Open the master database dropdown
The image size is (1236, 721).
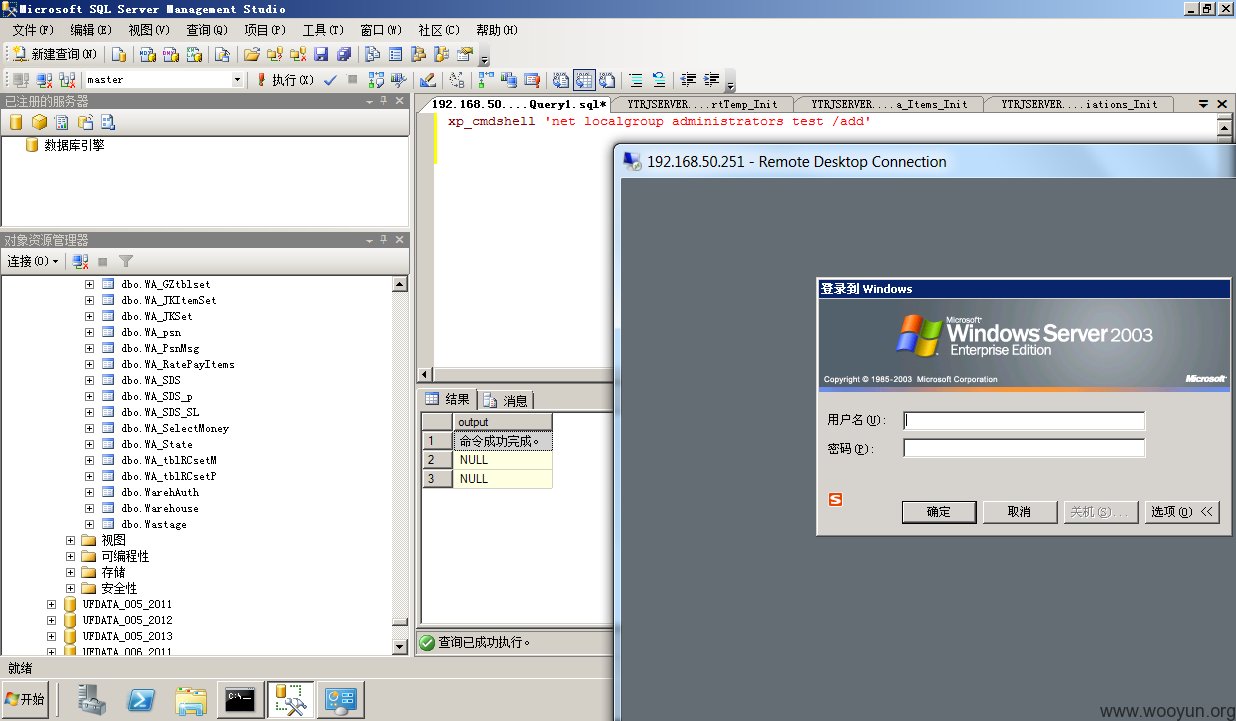[237, 80]
